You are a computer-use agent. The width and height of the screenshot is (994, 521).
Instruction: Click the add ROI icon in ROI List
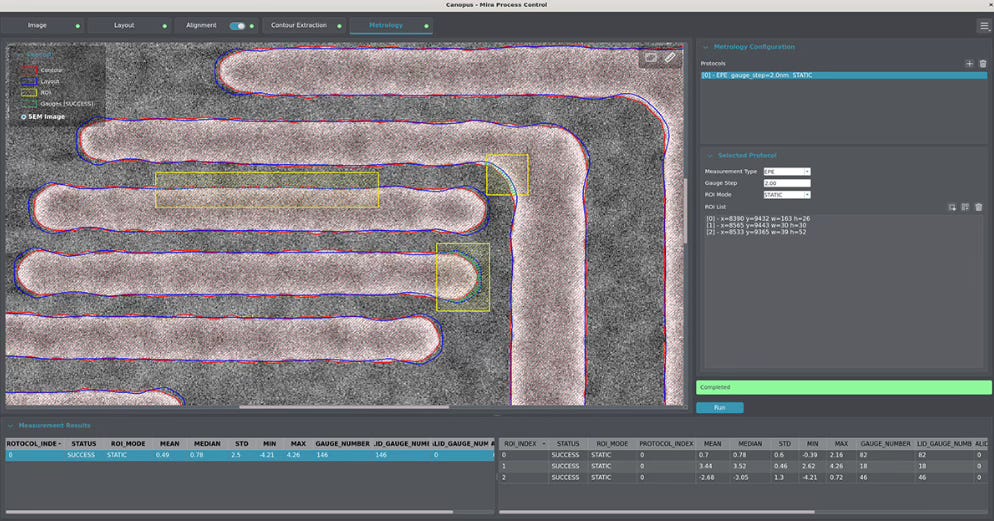pos(952,207)
